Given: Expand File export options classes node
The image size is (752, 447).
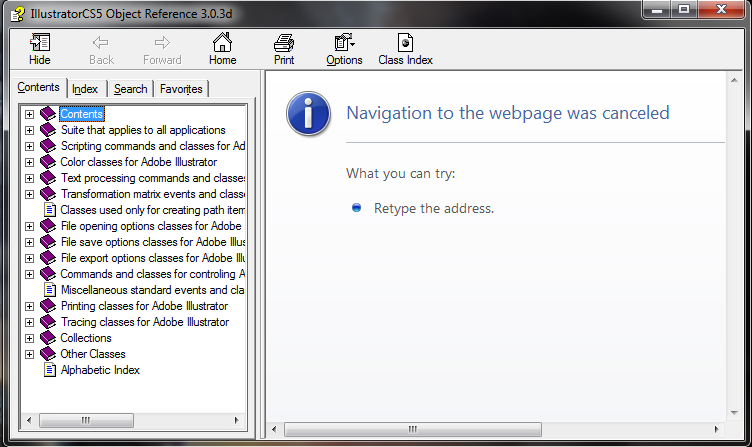Looking at the screenshot, I should [29, 258].
